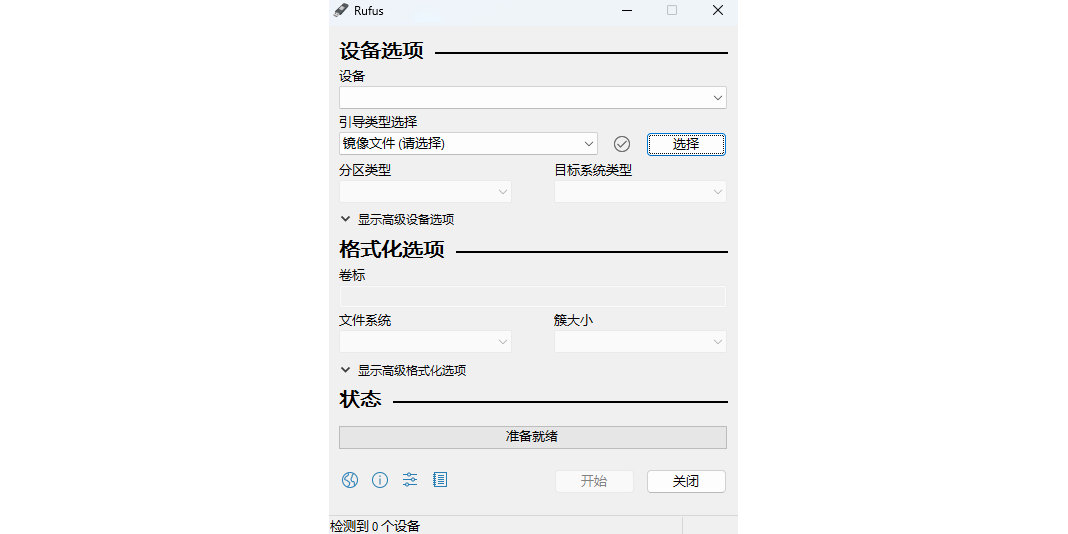Screen dimensions: 1068x534
Task: Minimize the Rufus window
Action: [x=626, y=11]
